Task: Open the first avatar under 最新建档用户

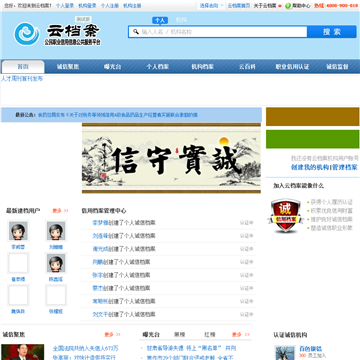Action: (x=18, y=231)
